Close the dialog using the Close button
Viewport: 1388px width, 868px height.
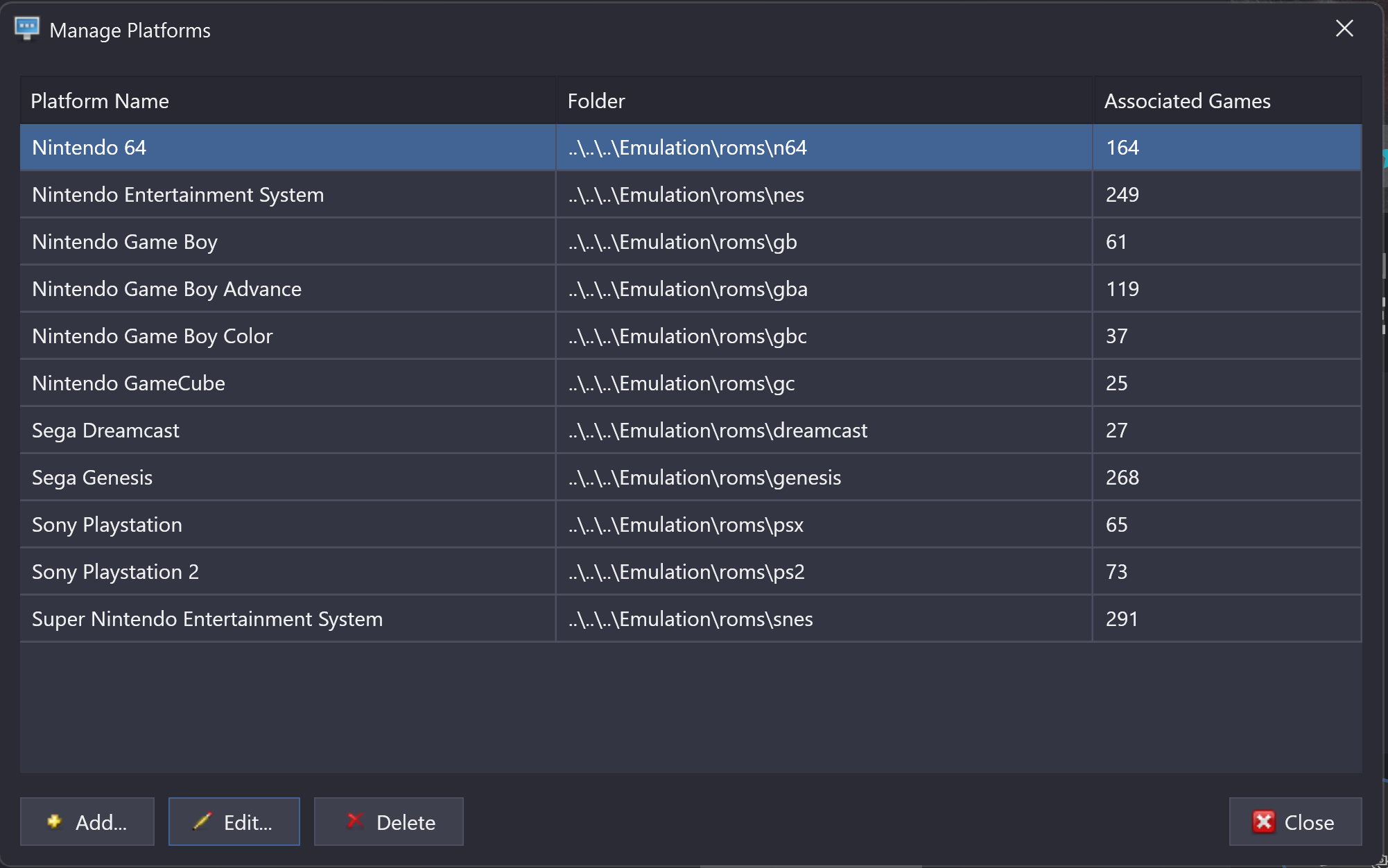tap(1295, 822)
